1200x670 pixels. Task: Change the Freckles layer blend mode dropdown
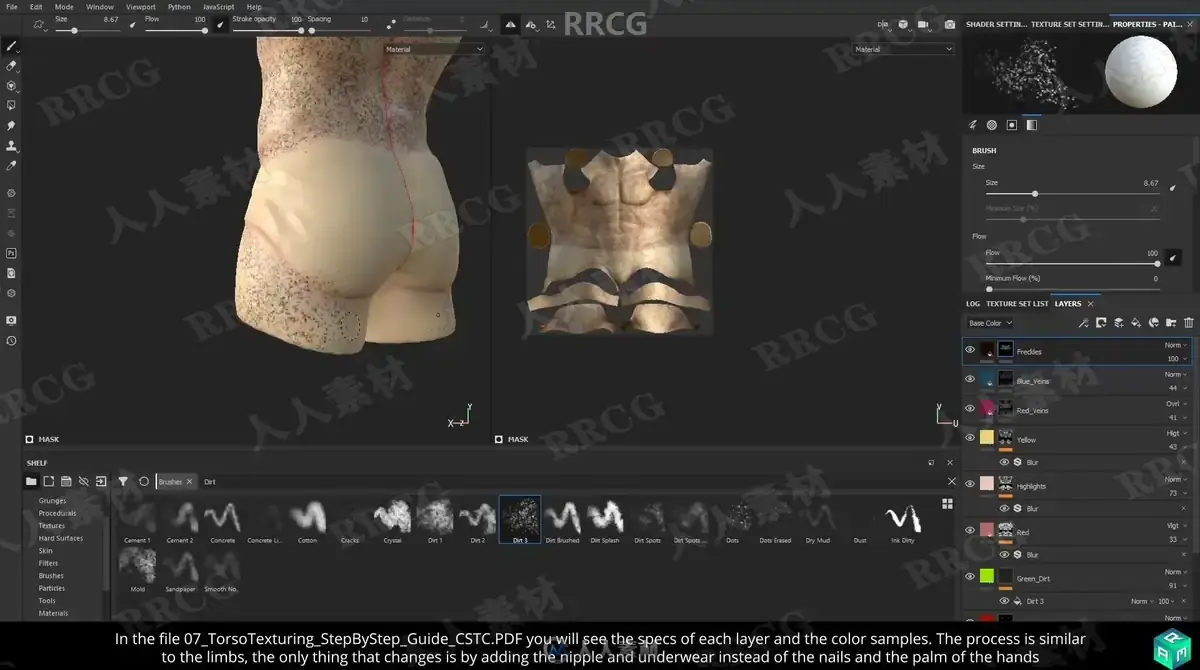pyautogui.click(x=1176, y=345)
